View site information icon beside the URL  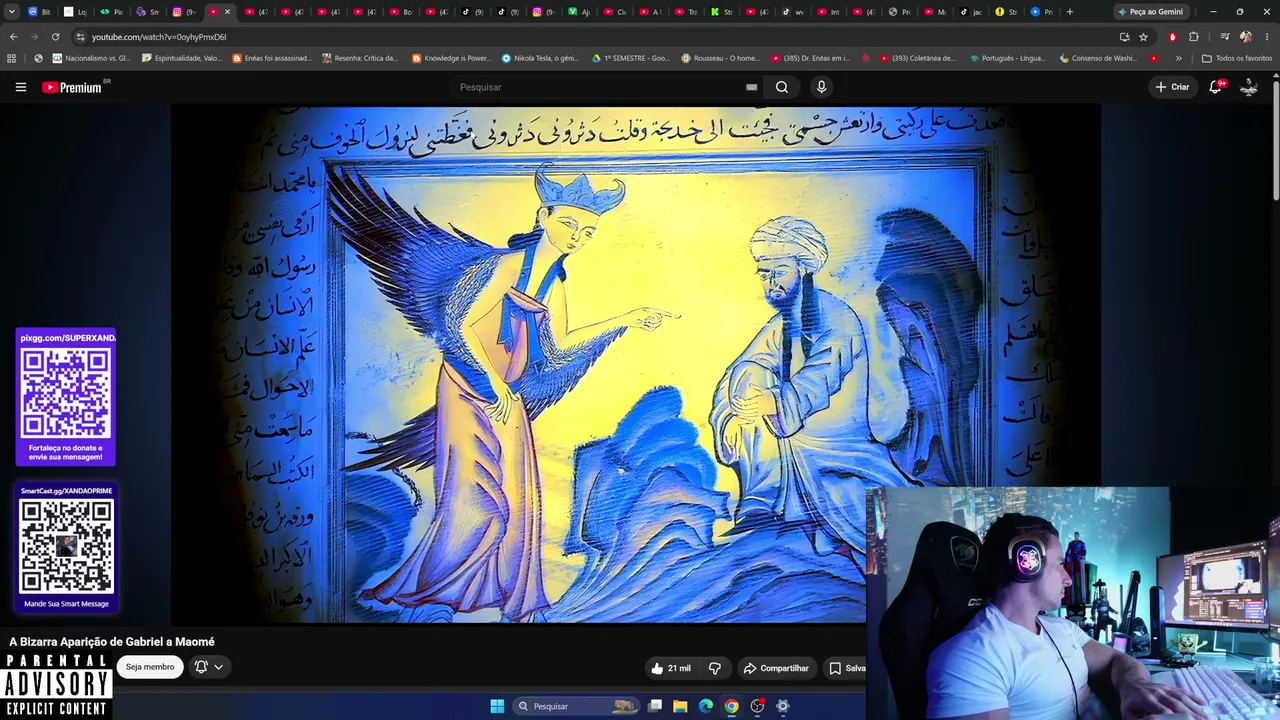(81, 37)
